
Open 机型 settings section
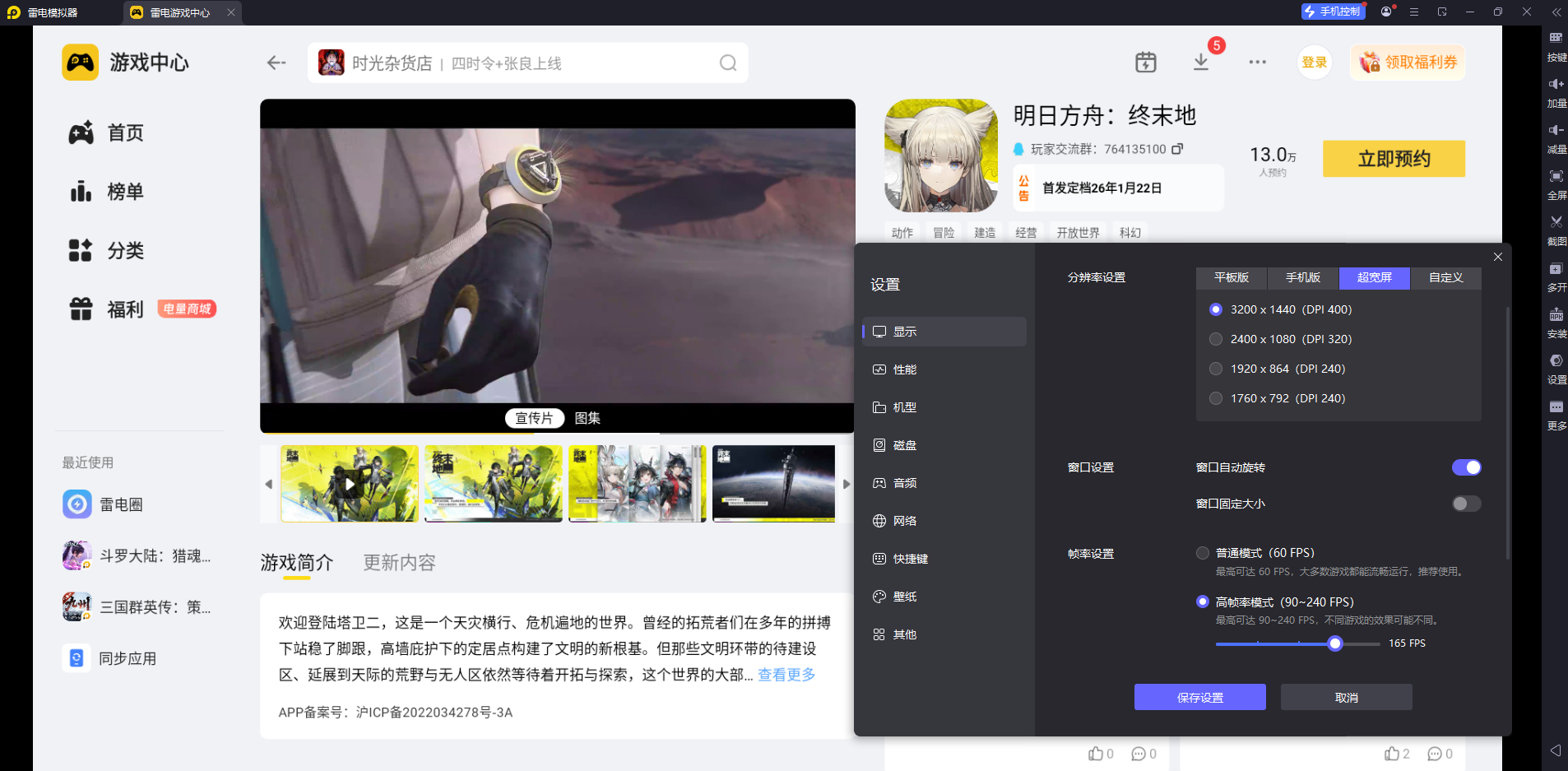pos(944,407)
